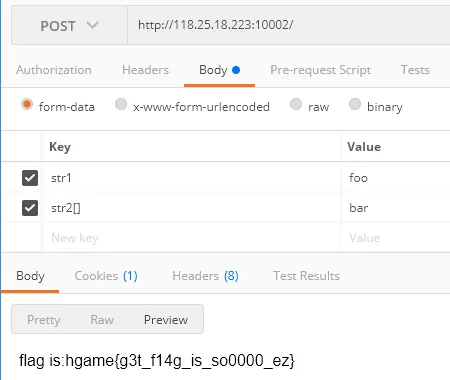Select the form-data radio button
This screenshot has height=380, width=450.
27,104
